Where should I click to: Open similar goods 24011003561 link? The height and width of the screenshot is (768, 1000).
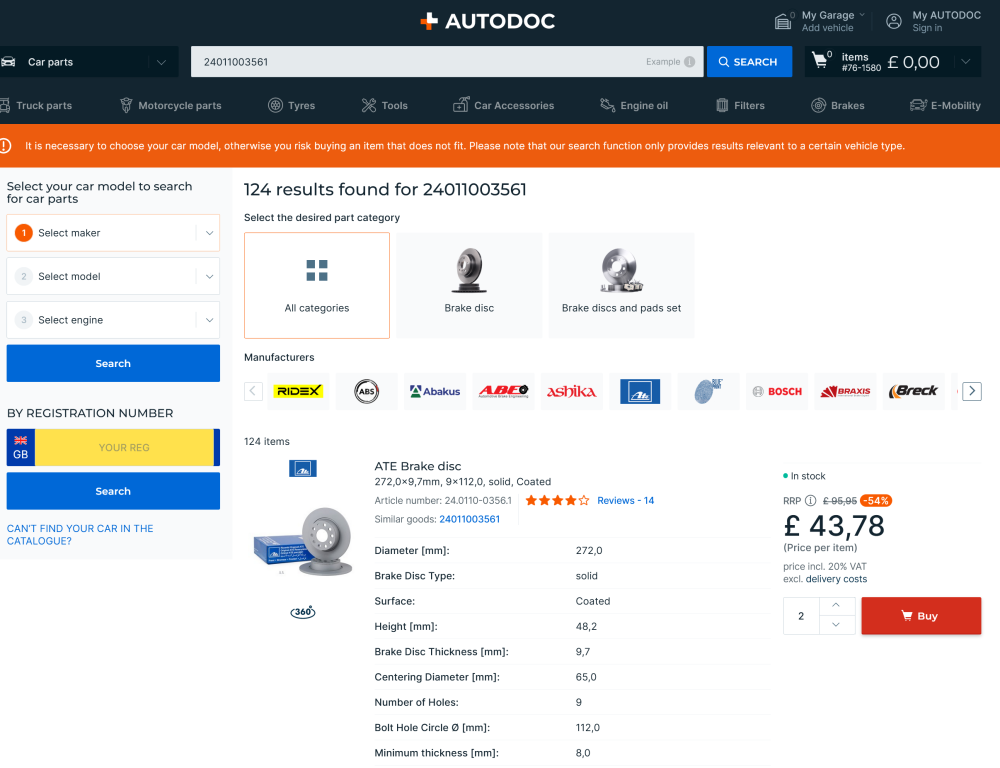[469, 519]
